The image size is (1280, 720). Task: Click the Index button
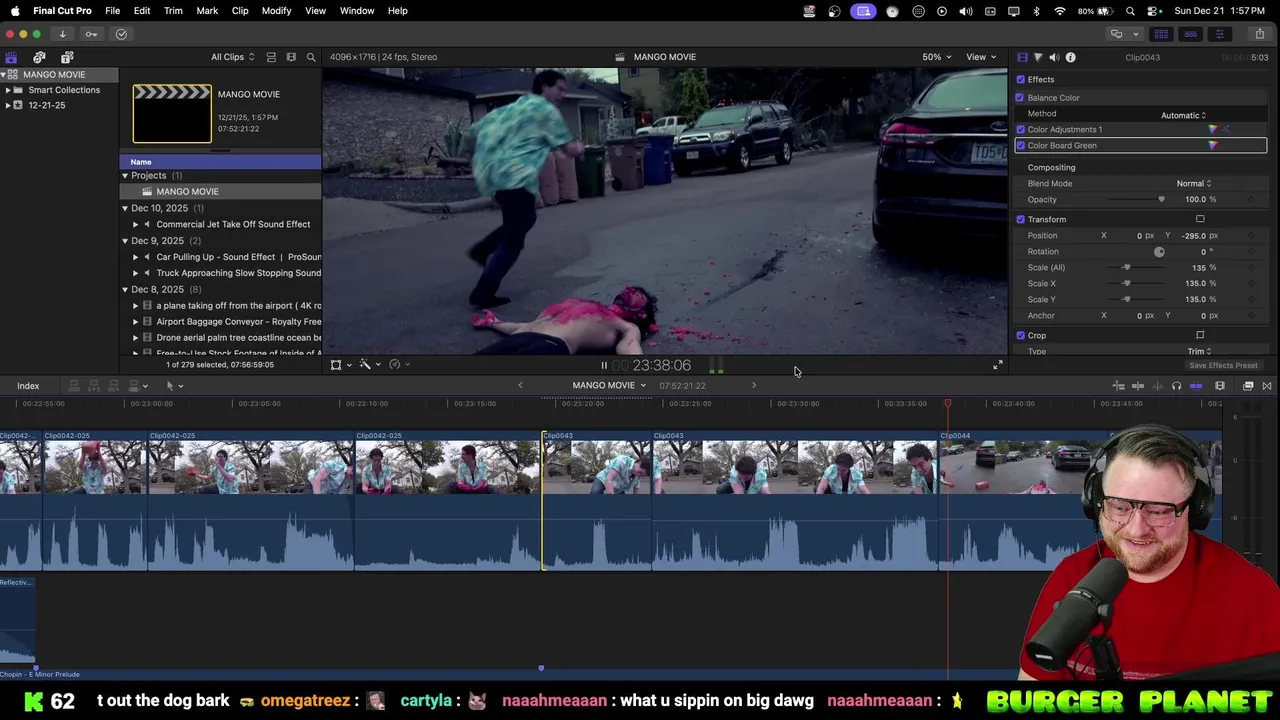[28, 386]
